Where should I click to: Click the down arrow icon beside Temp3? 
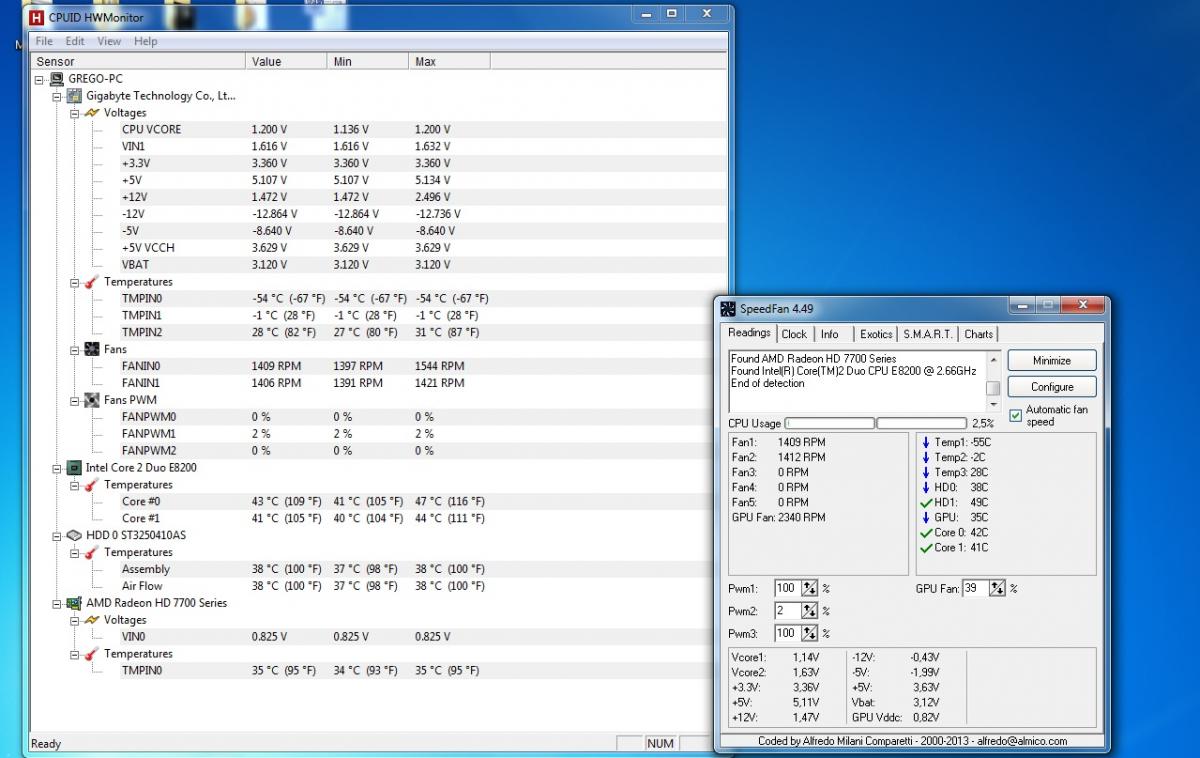926,472
